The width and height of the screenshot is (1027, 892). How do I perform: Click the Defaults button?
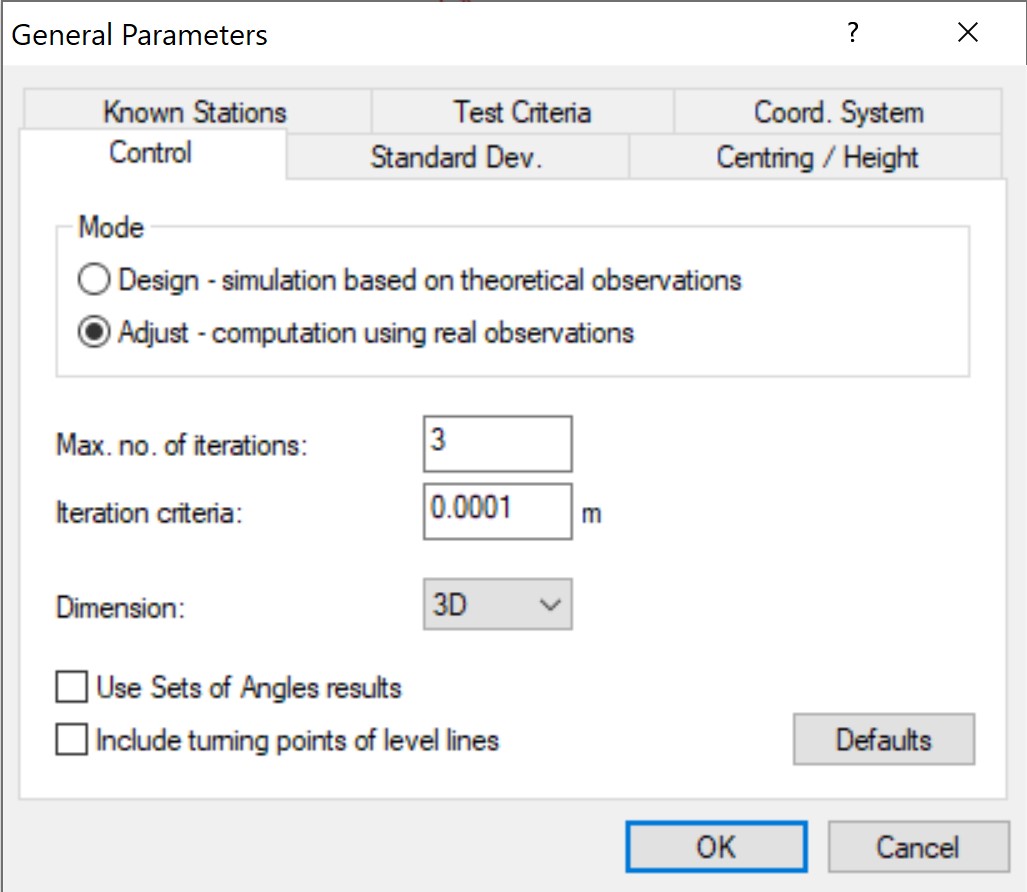tap(883, 740)
